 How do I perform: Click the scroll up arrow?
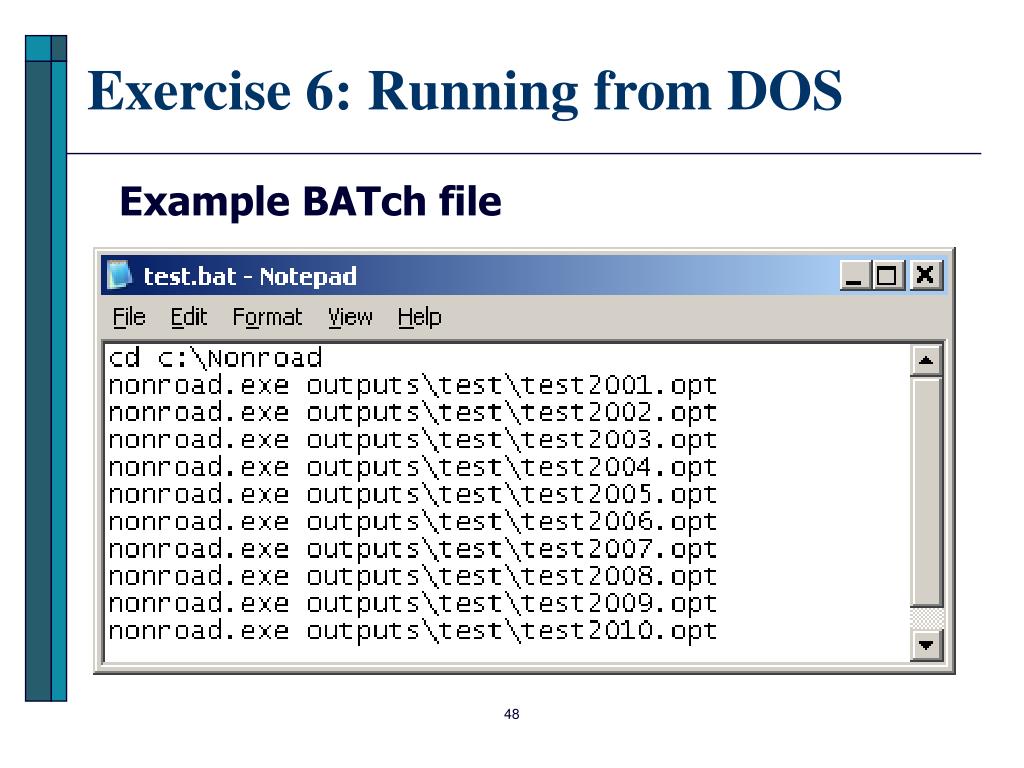click(926, 360)
